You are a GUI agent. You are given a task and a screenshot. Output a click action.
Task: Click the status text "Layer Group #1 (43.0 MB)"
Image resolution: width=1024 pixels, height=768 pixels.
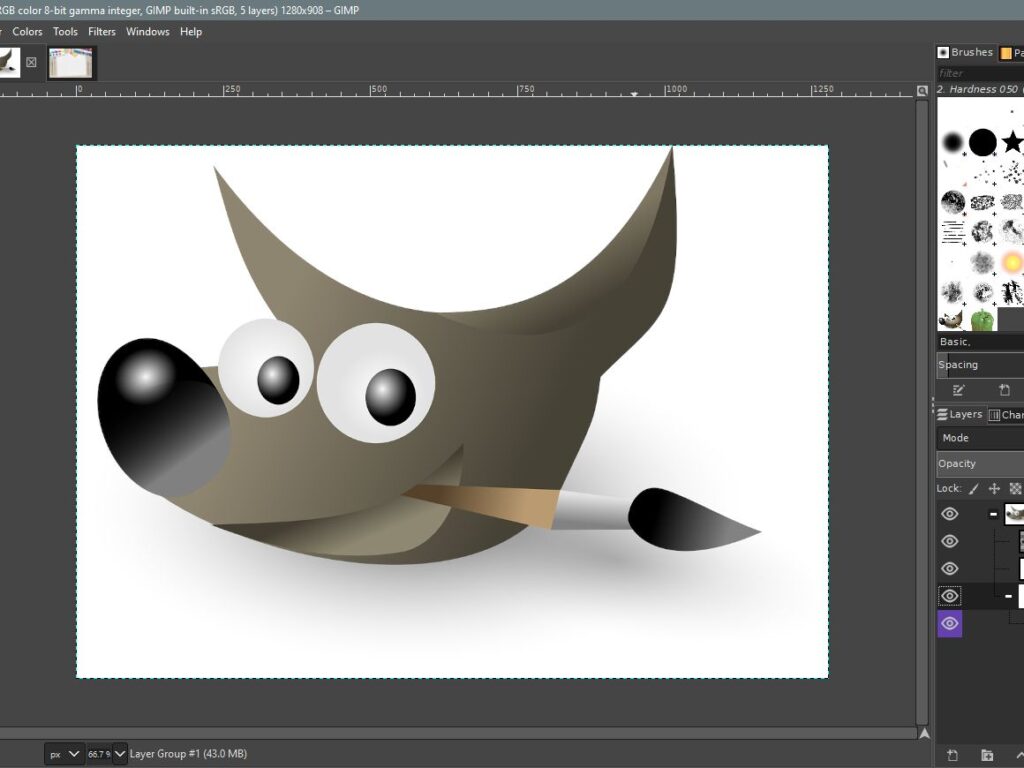[188, 754]
